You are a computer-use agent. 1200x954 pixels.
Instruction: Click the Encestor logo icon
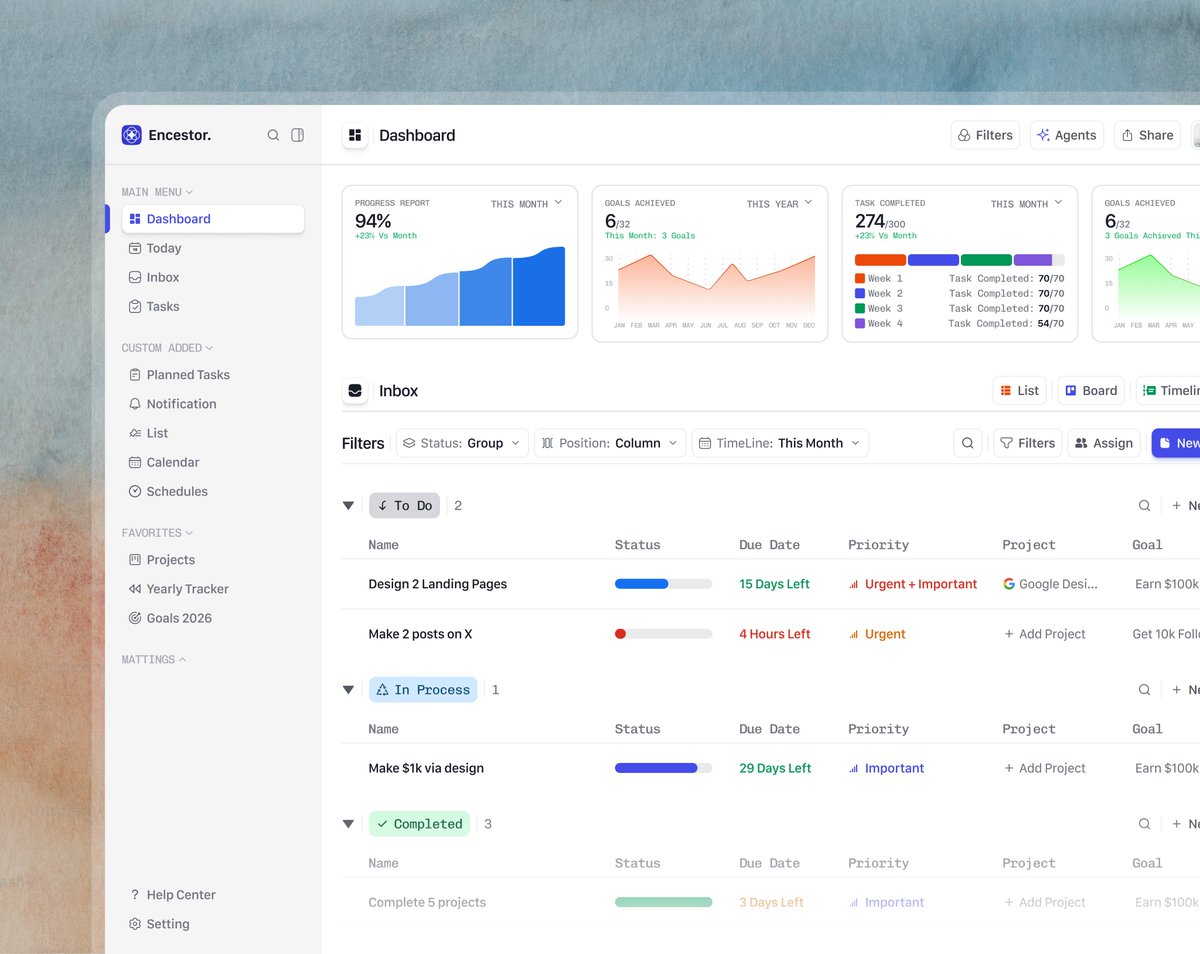[x=132, y=135]
